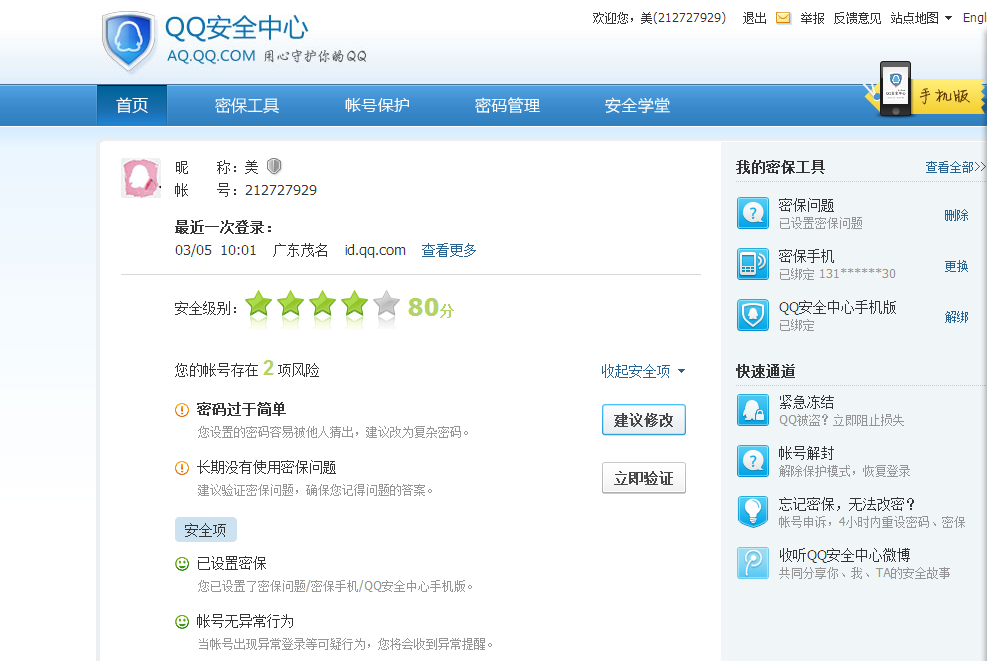This screenshot has height=661, width=987.
Task: Click the mobile version phone icon
Action: click(x=895, y=89)
